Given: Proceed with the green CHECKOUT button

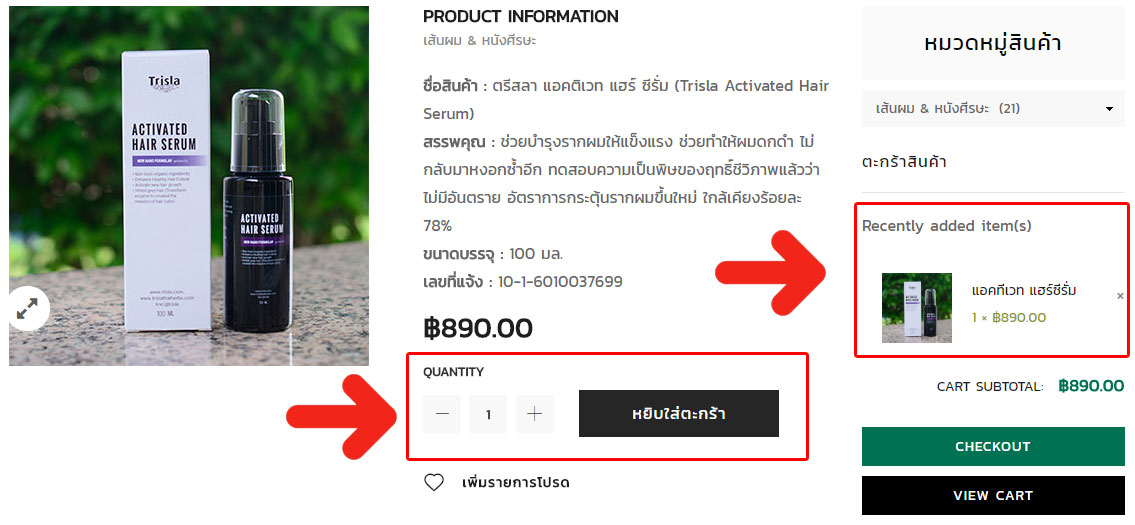Looking at the screenshot, I should [992, 446].
